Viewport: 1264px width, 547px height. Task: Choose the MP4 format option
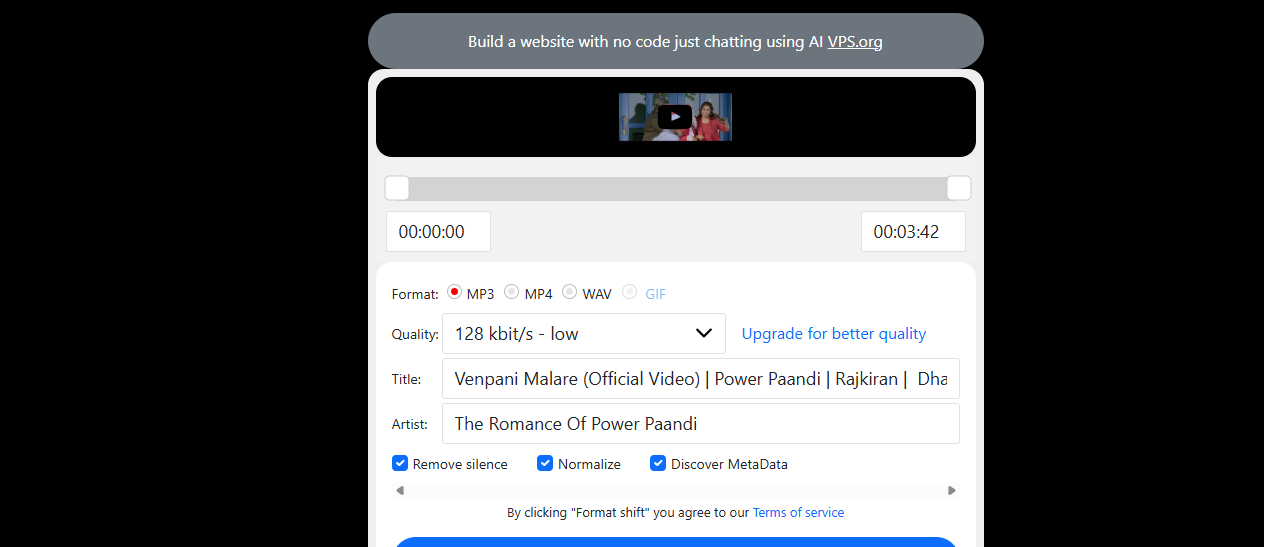pyautogui.click(x=512, y=293)
